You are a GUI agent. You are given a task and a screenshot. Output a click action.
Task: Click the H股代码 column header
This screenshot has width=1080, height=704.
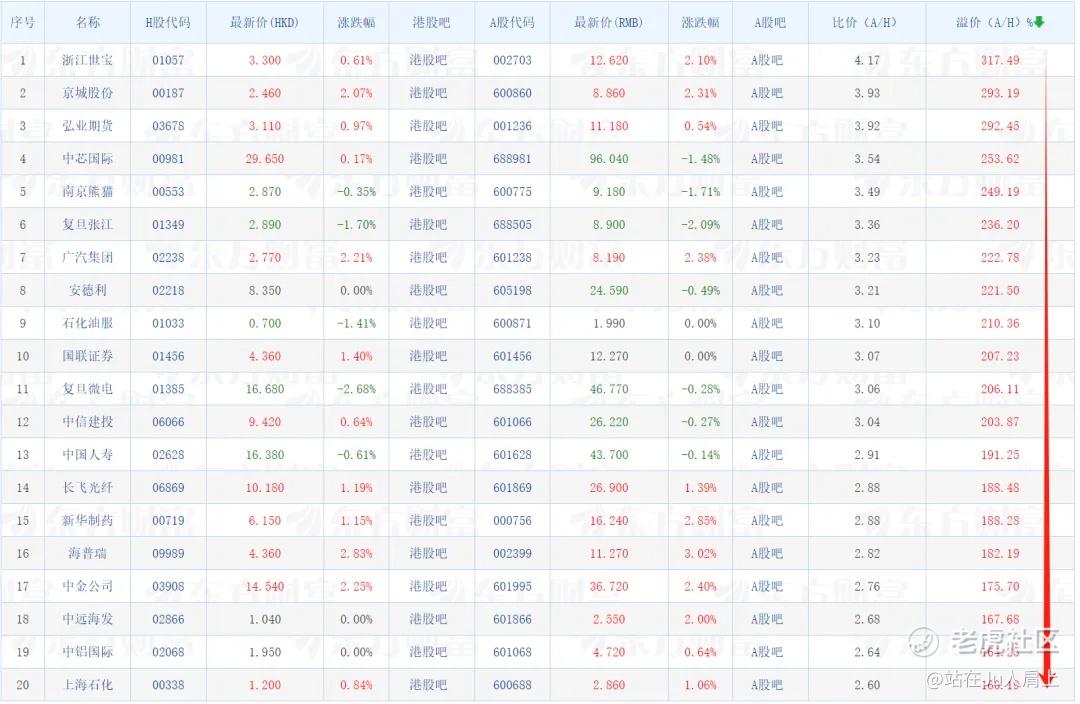tap(168, 22)
